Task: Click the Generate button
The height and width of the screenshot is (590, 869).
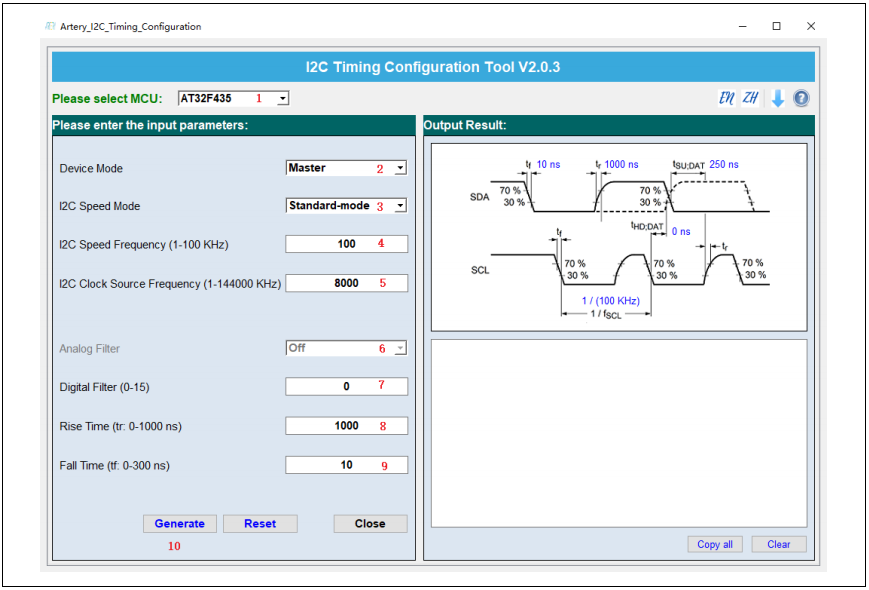Action: (x=179, y=523)
